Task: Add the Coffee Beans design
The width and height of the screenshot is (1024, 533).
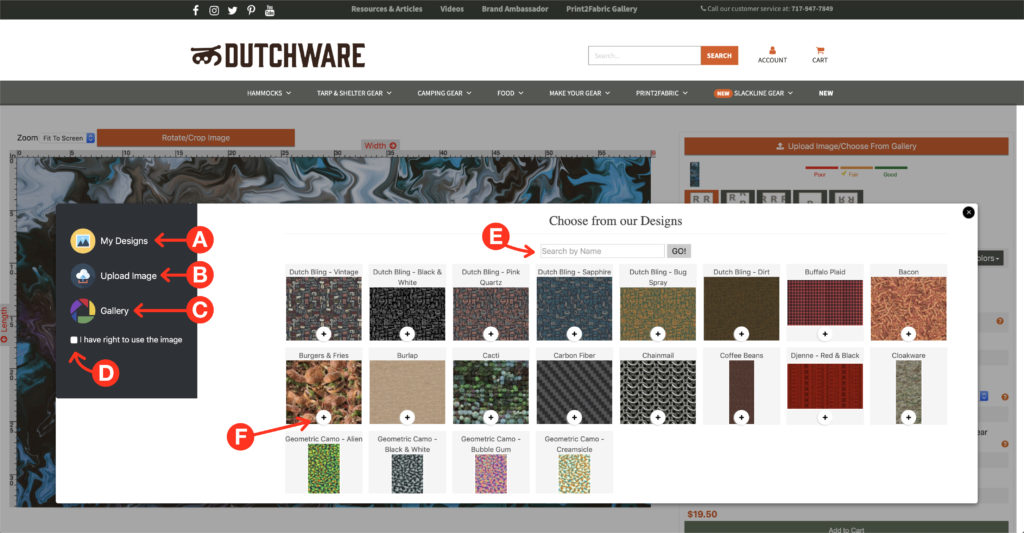Action: point(741,417)
